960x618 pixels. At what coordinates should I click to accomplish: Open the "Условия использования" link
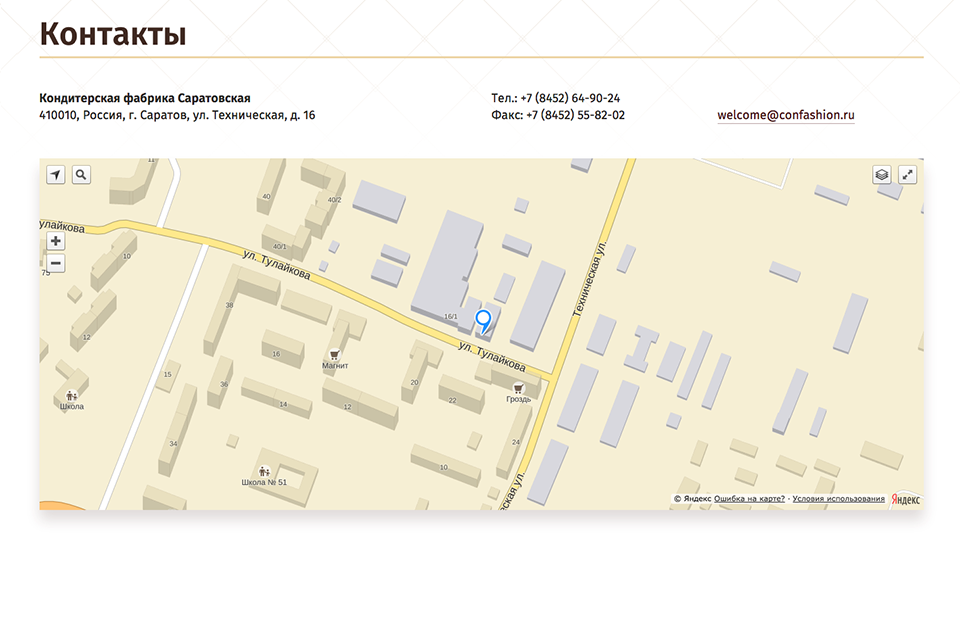point(838,498)
